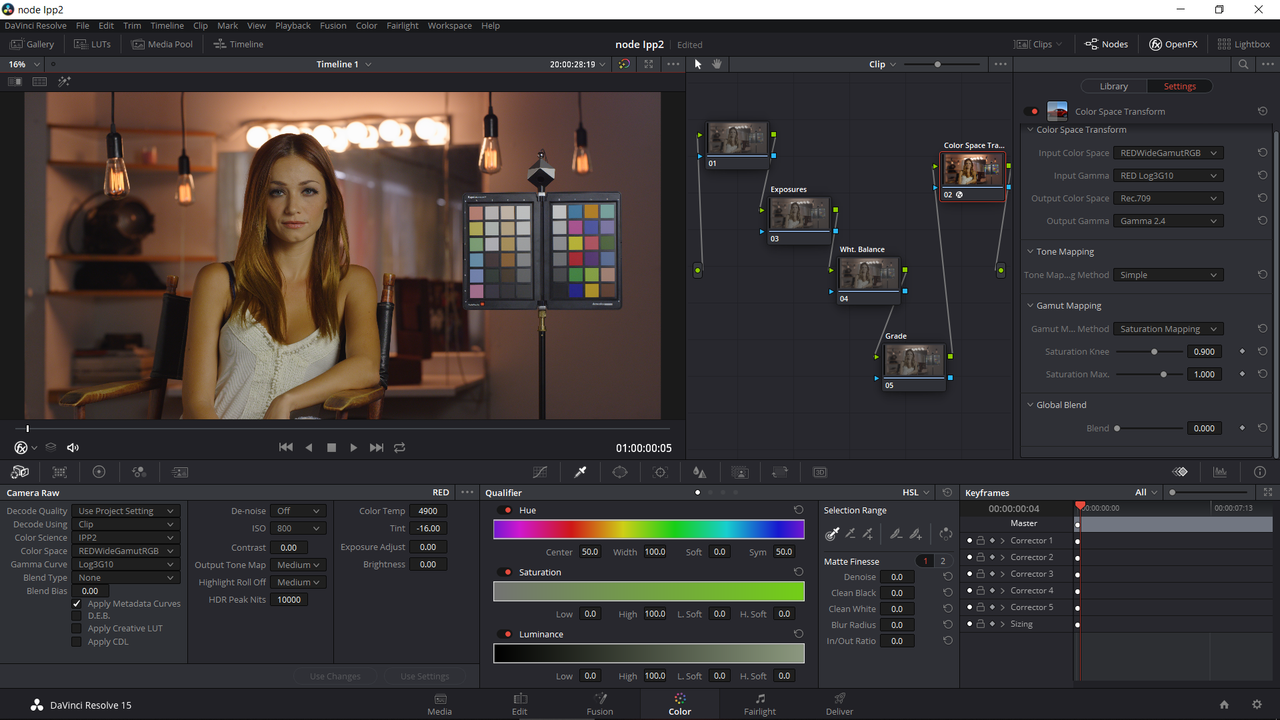Screen dimensions: 1280x720
Task: Open the OpenFX panel
Action: point(1173,44)
